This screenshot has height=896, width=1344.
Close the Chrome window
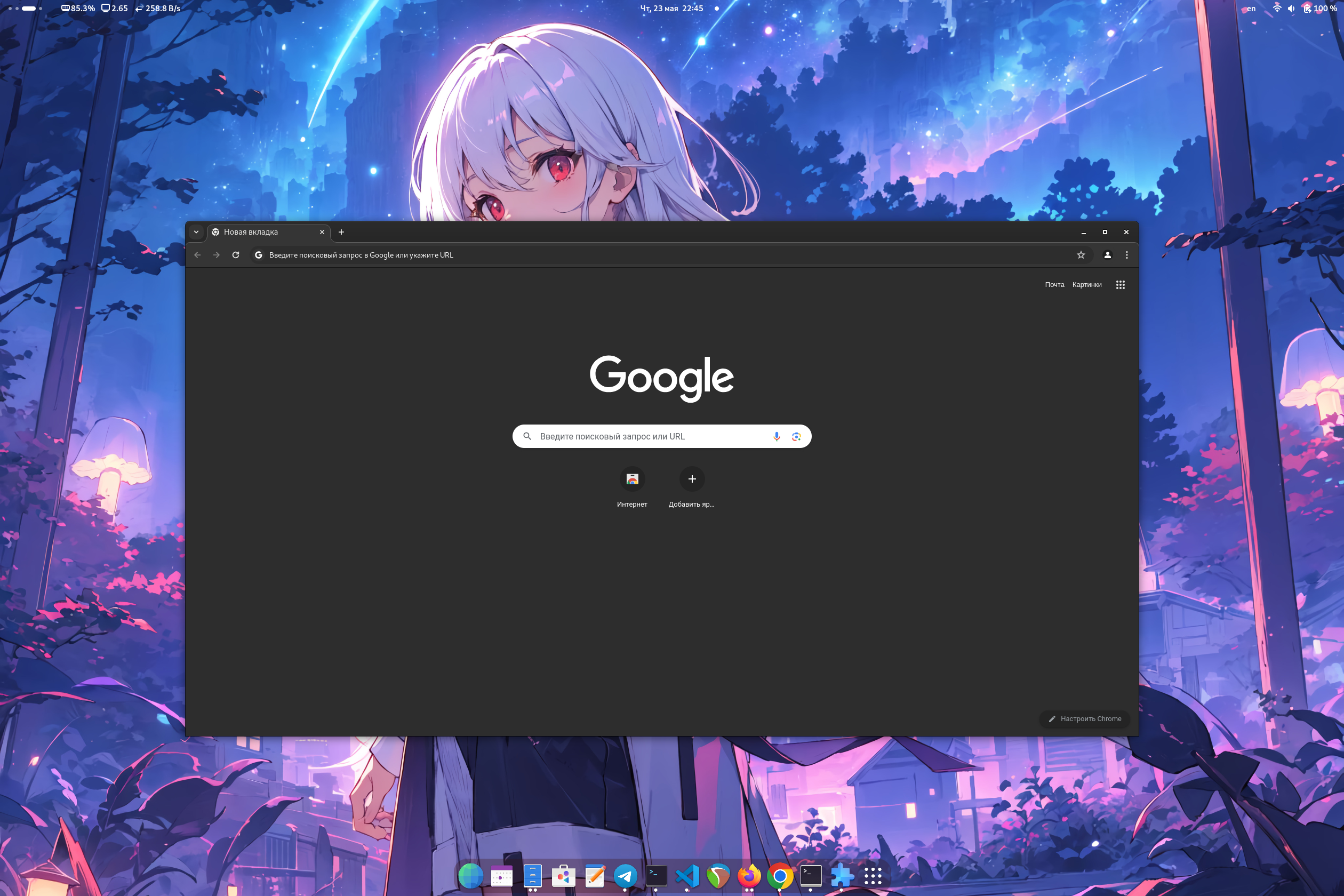(1126, 232)
